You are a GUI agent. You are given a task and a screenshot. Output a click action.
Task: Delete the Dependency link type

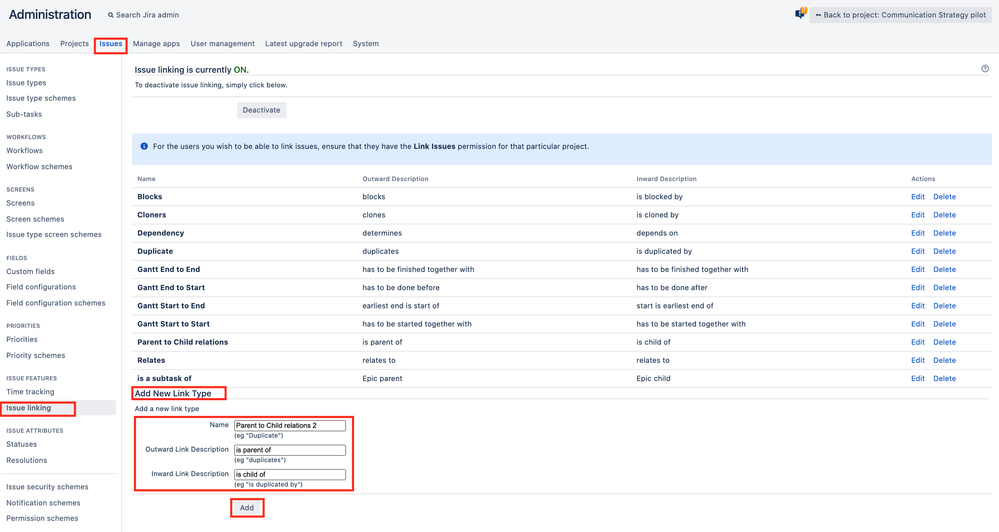[x=944, y=233]
